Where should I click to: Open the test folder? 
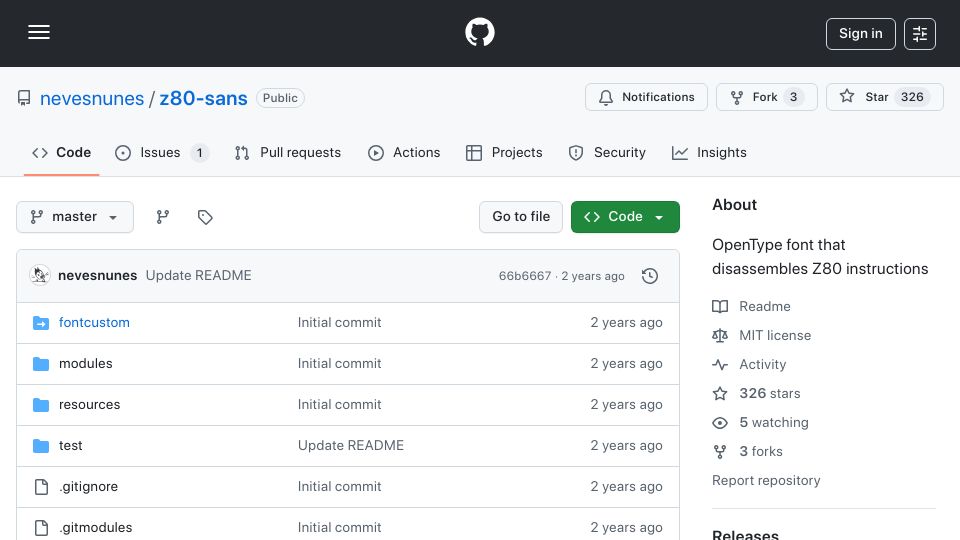(70, 446)
